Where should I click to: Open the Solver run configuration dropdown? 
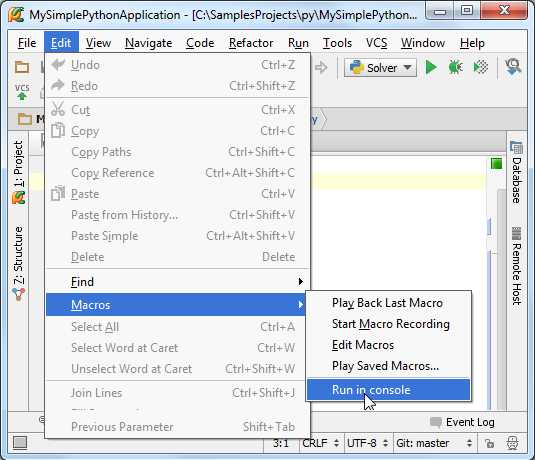[x=380, y=68]
